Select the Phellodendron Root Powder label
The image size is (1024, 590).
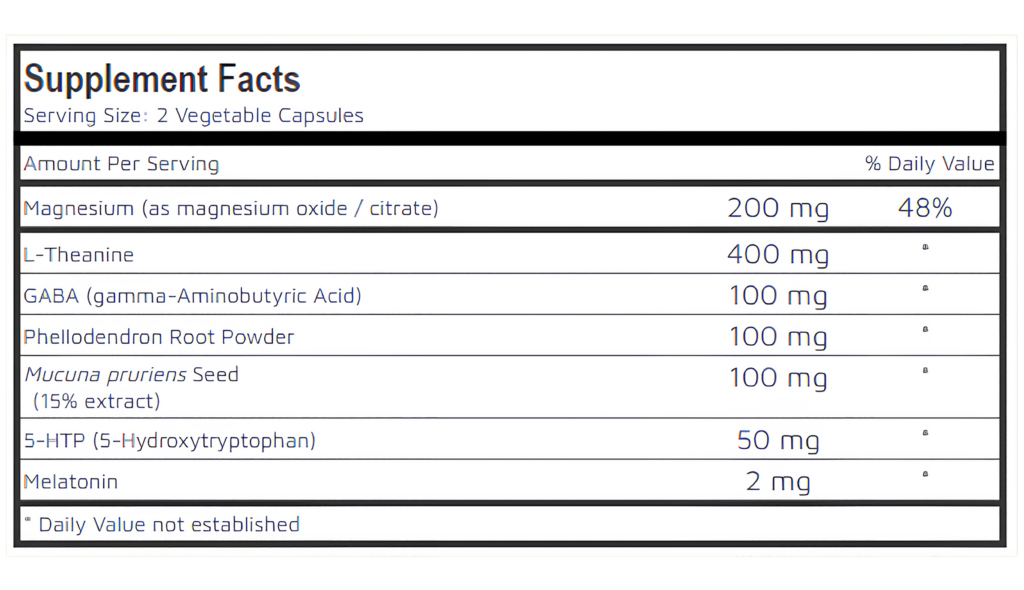(x=159, y=337)
